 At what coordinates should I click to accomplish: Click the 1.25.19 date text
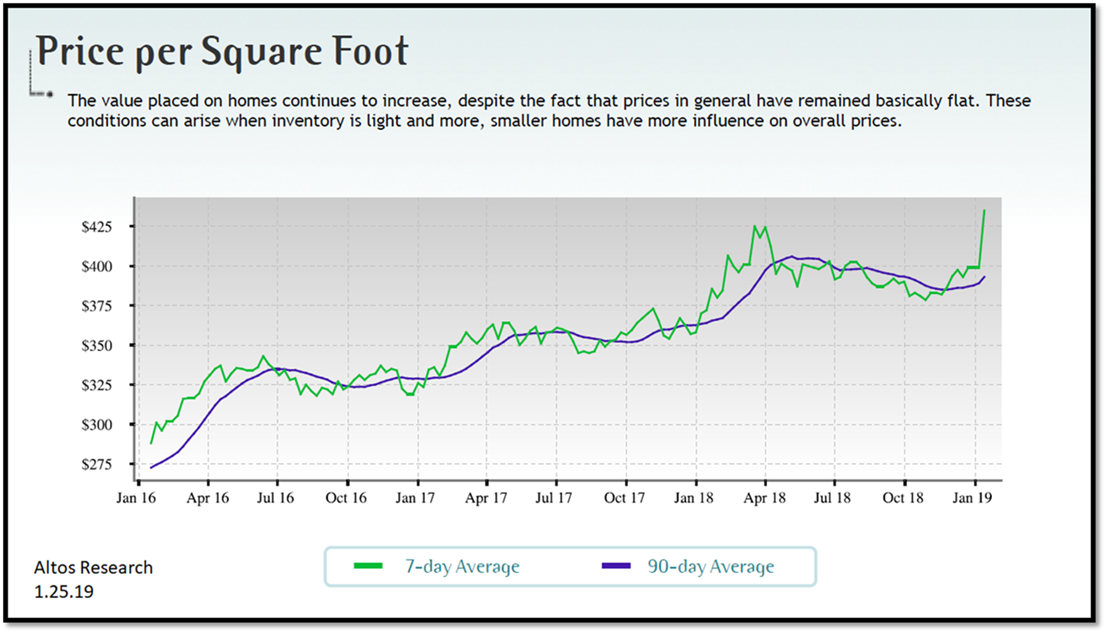tap(65, 591)
